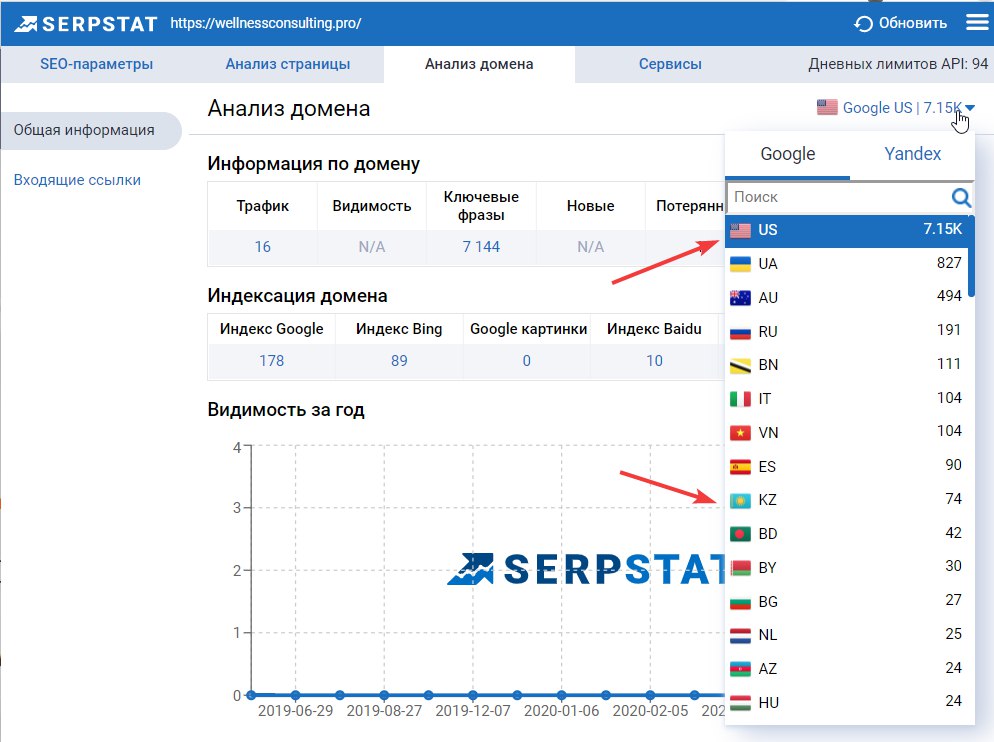Click the website URL in header
Screen dimensions: 994x742
266,23
